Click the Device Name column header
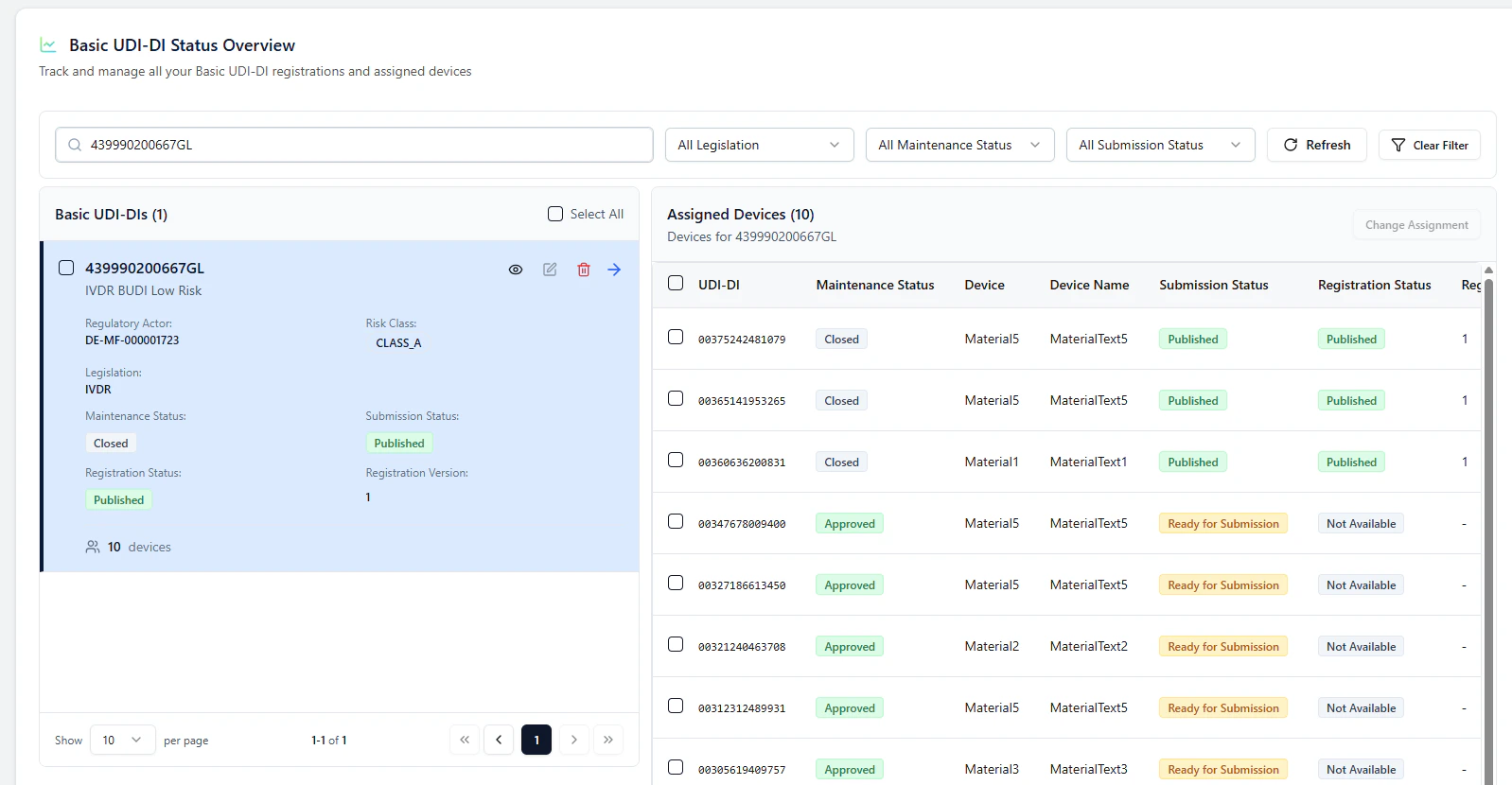 coord(1089,285)
